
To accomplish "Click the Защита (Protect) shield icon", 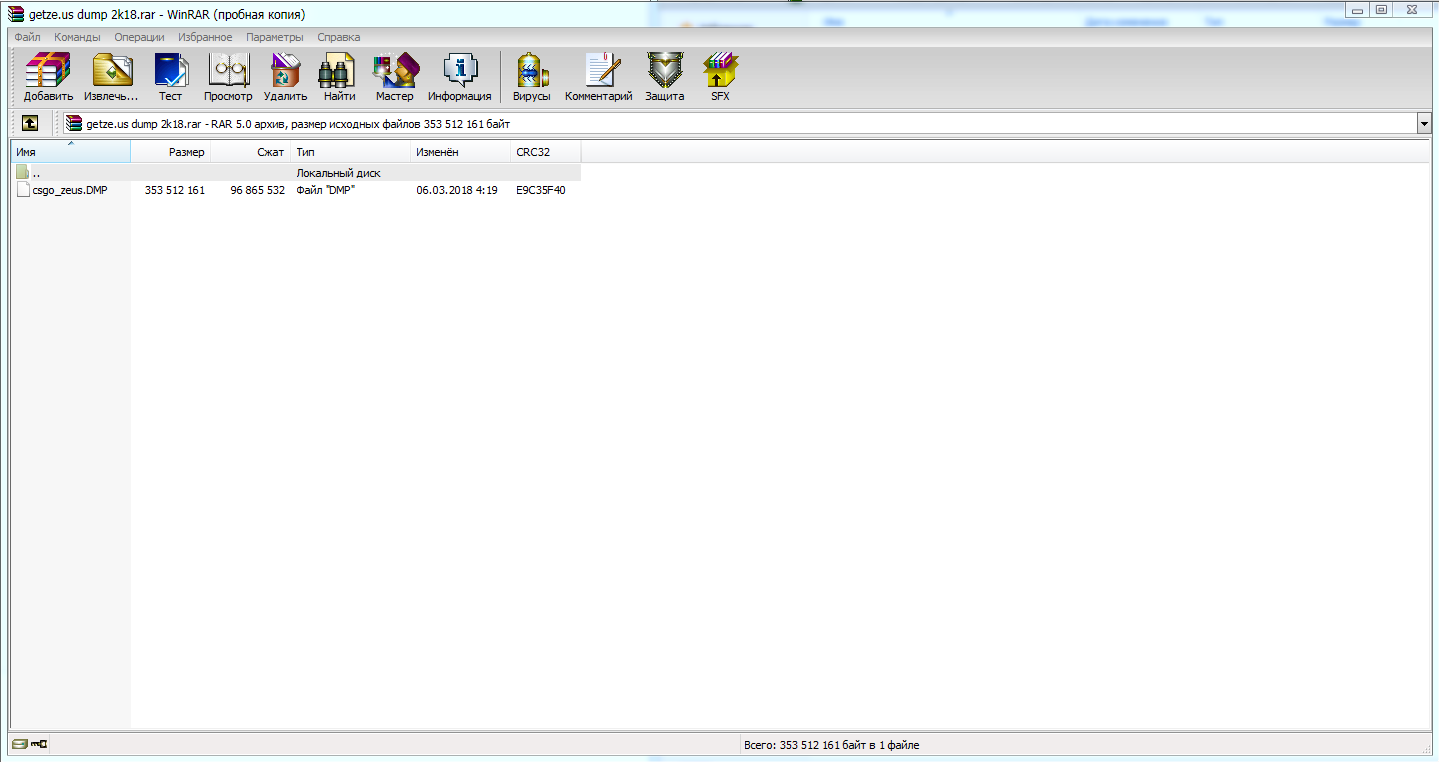I will [664, 77].
